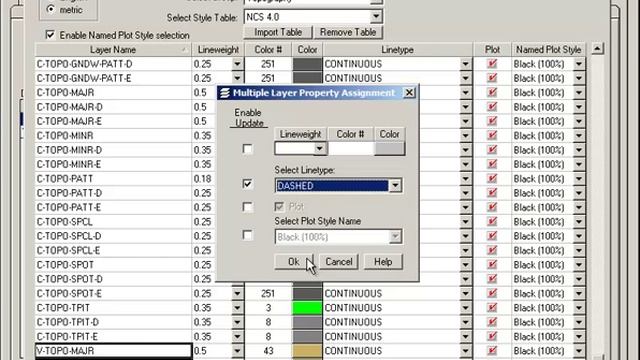Select C-TOPO-MINR-D layer name
Viewport: 640px width, 360px height.
[x=69, y=150]
